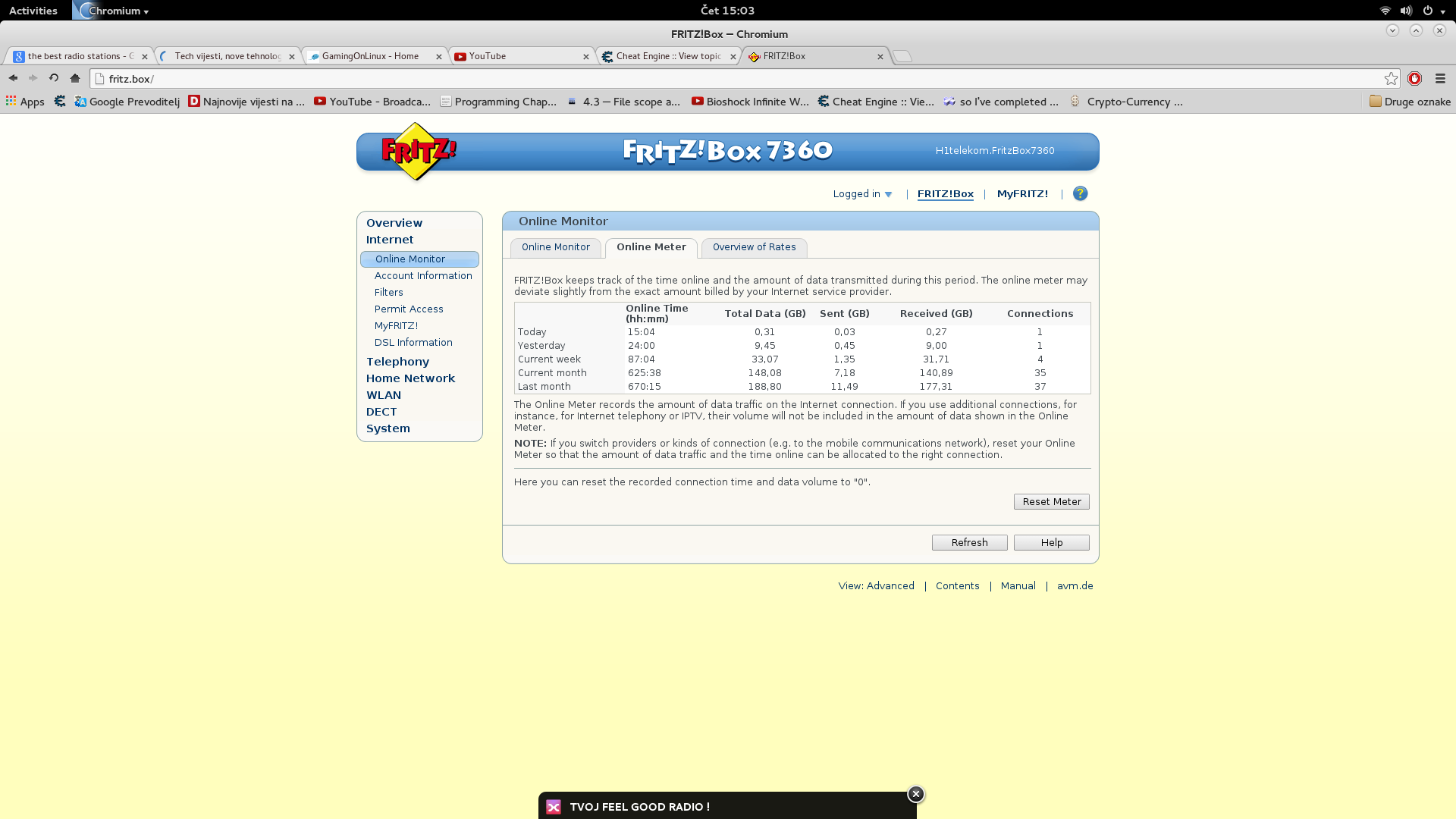This screenshot has width=1456, height=819.
Task: Close the radio popup with the X icon
Action: tap(916, 794)
